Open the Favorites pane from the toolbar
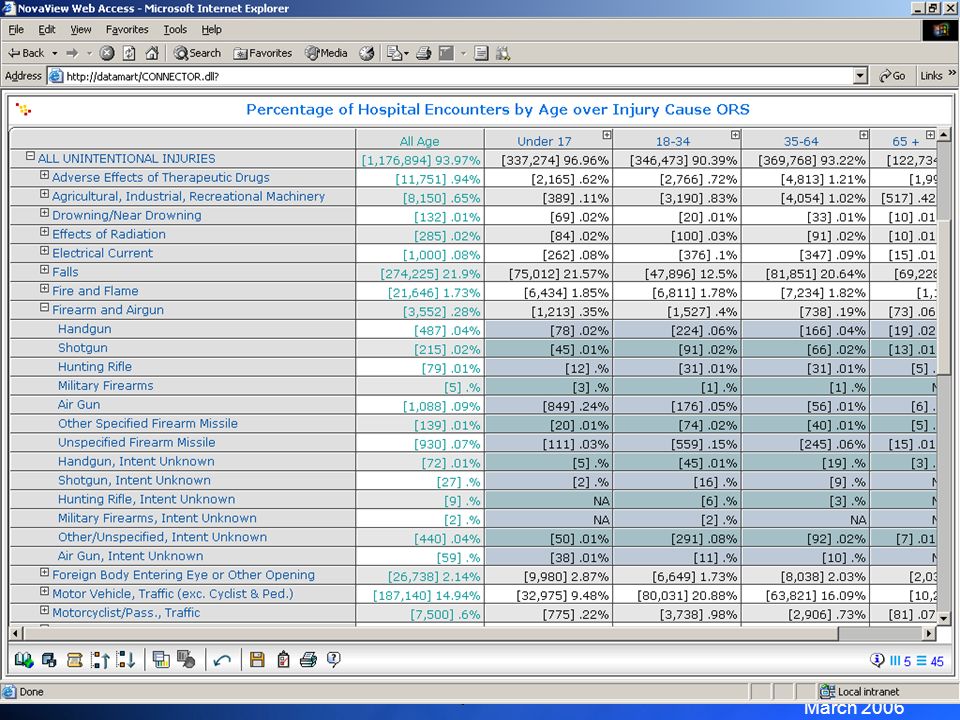 (x=262, y=53)
